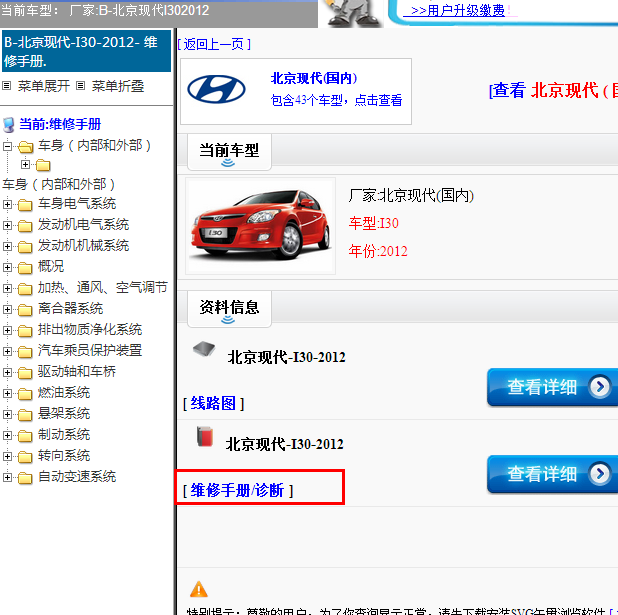Open the 制动系统 tree item
Viewport: 618px width, 615px height.
[x=64, y=435]
